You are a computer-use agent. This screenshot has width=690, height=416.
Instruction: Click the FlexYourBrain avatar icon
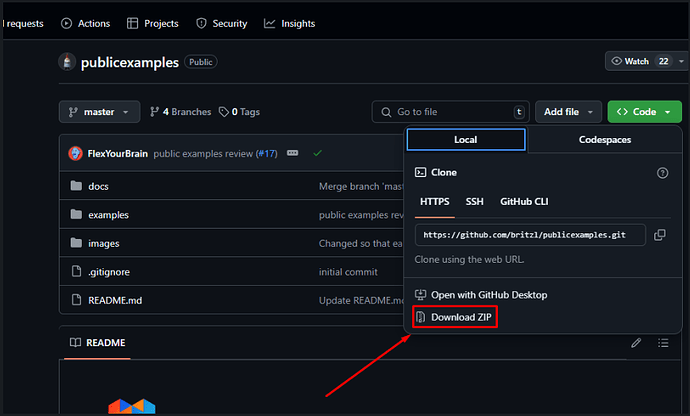click(x=75, y=153)
